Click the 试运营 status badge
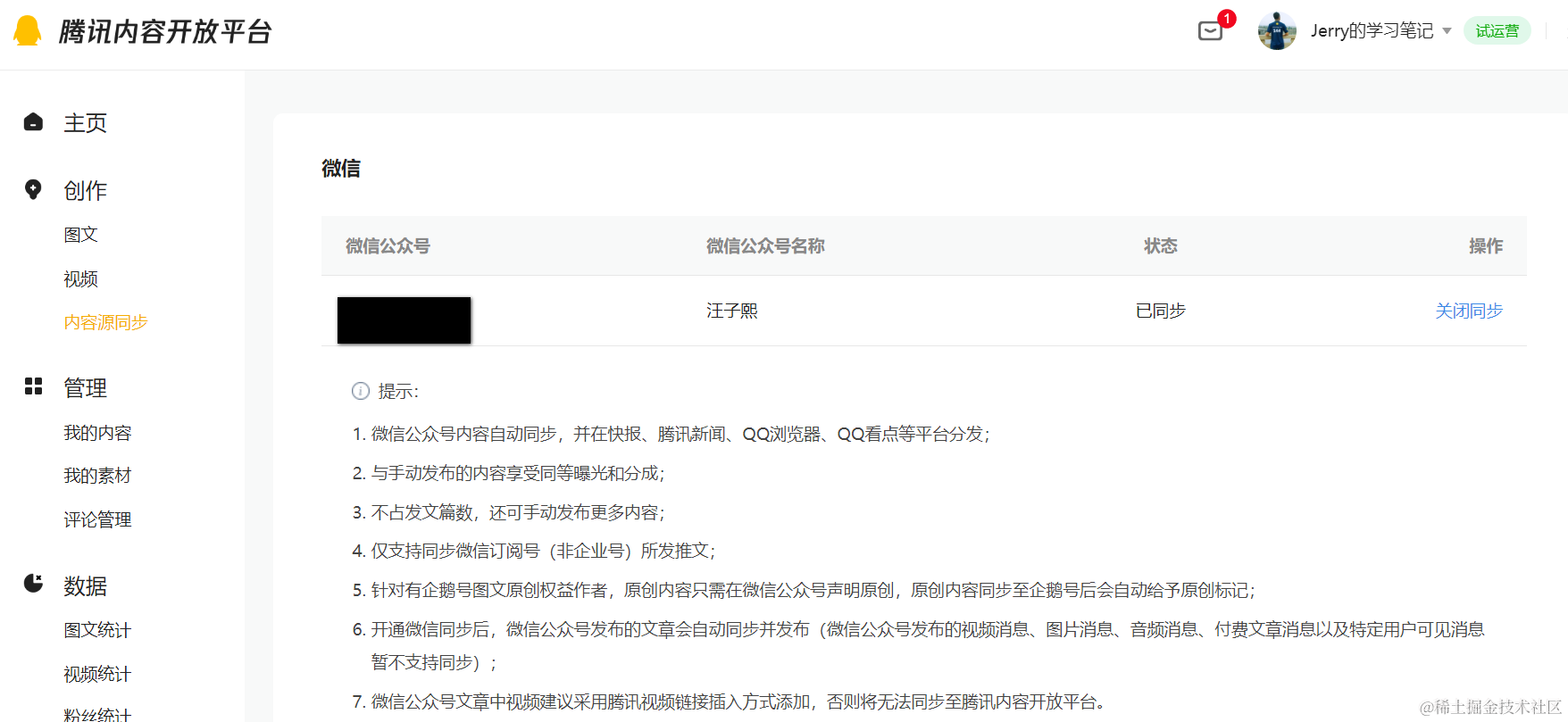 [1497, 31]
